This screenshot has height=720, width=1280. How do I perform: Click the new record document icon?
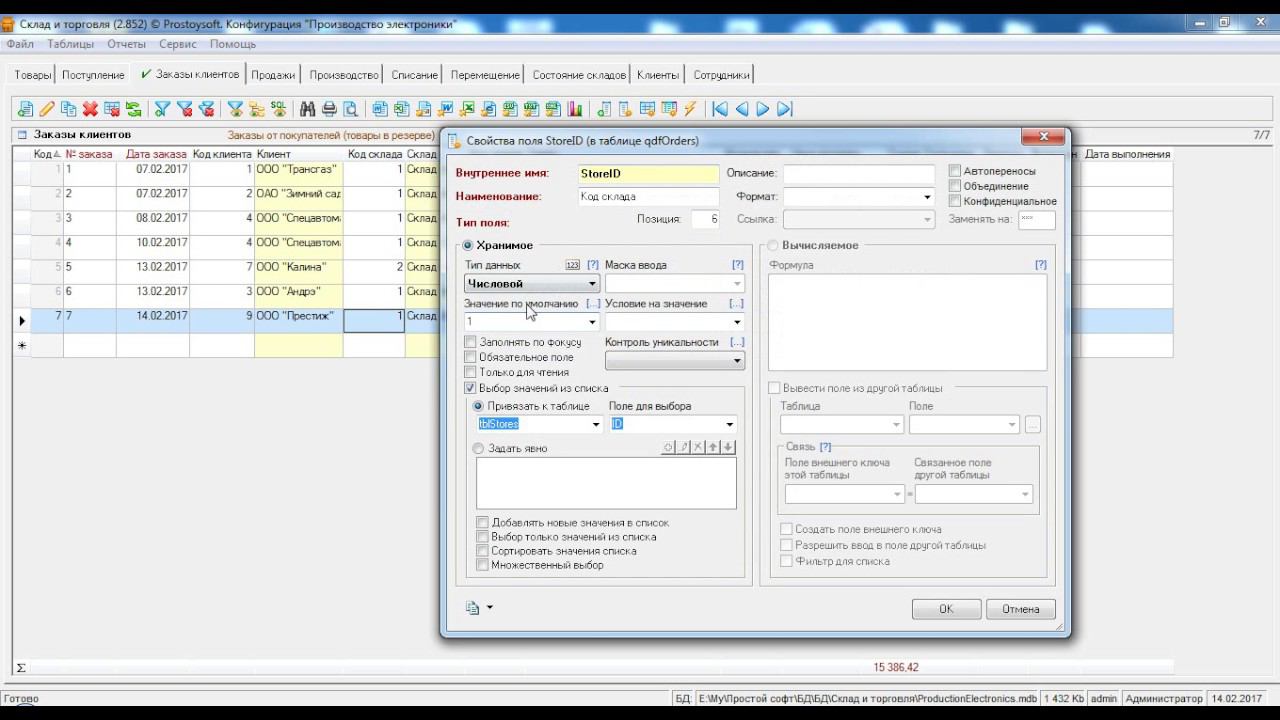25,109
